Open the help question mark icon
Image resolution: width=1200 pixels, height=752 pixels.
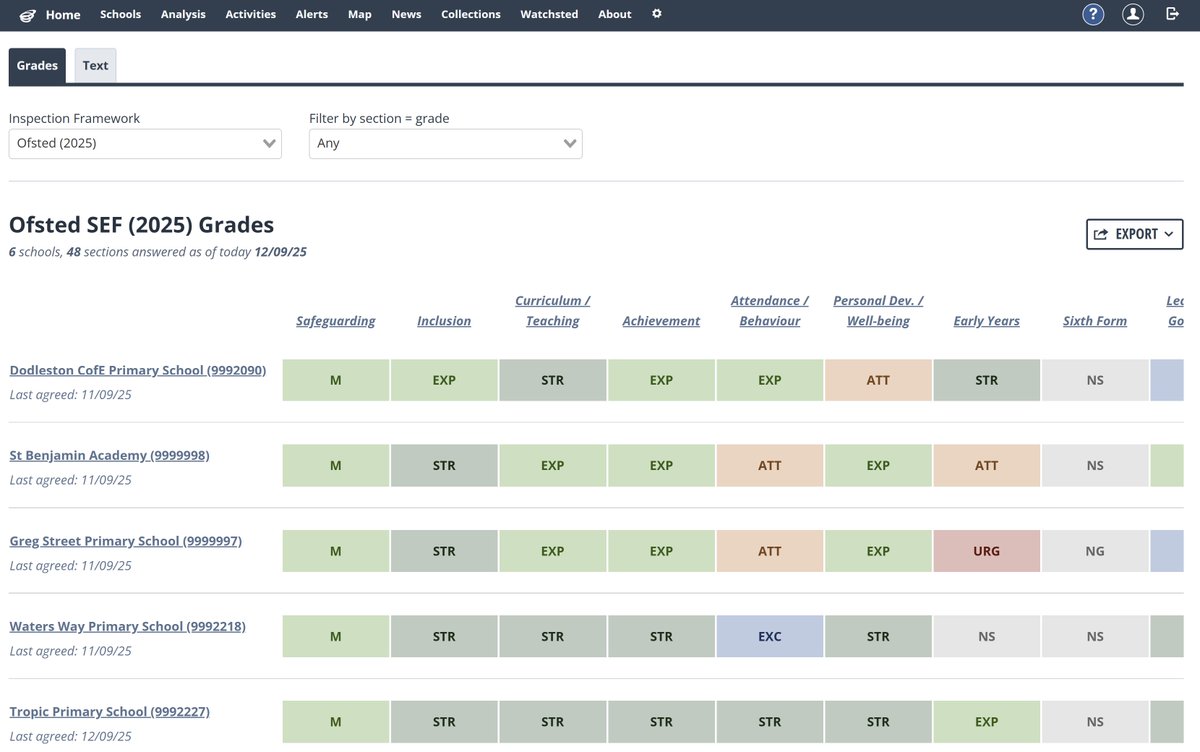coord(1093,14)
